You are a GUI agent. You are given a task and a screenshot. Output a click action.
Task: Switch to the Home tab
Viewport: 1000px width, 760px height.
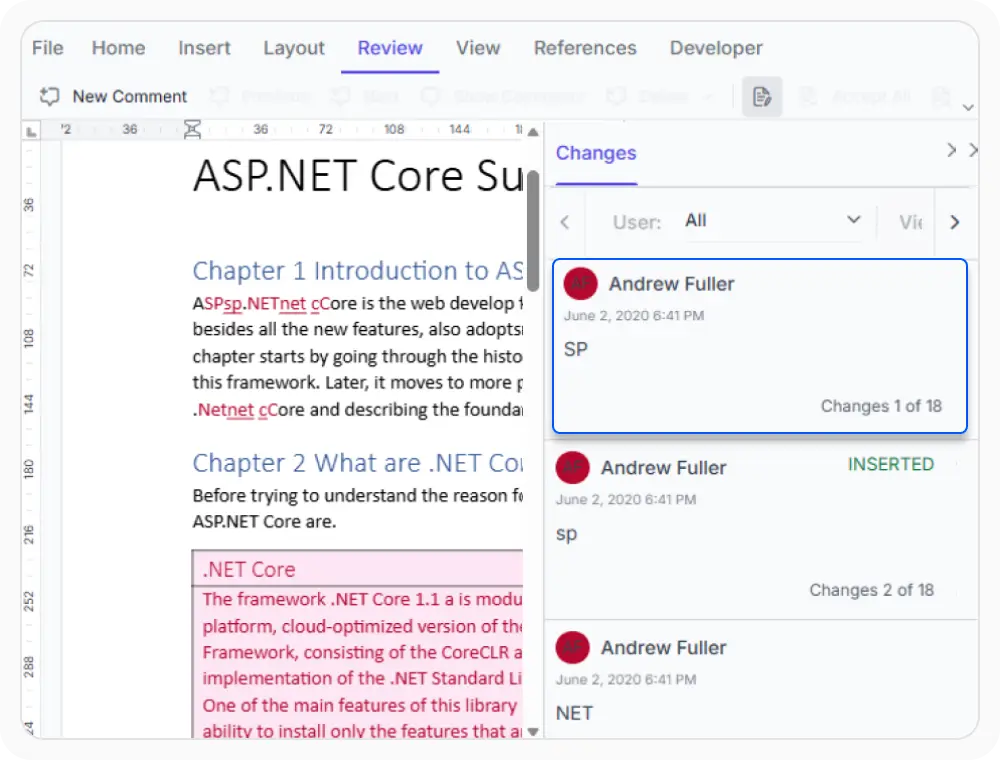(x=119, y=48)
